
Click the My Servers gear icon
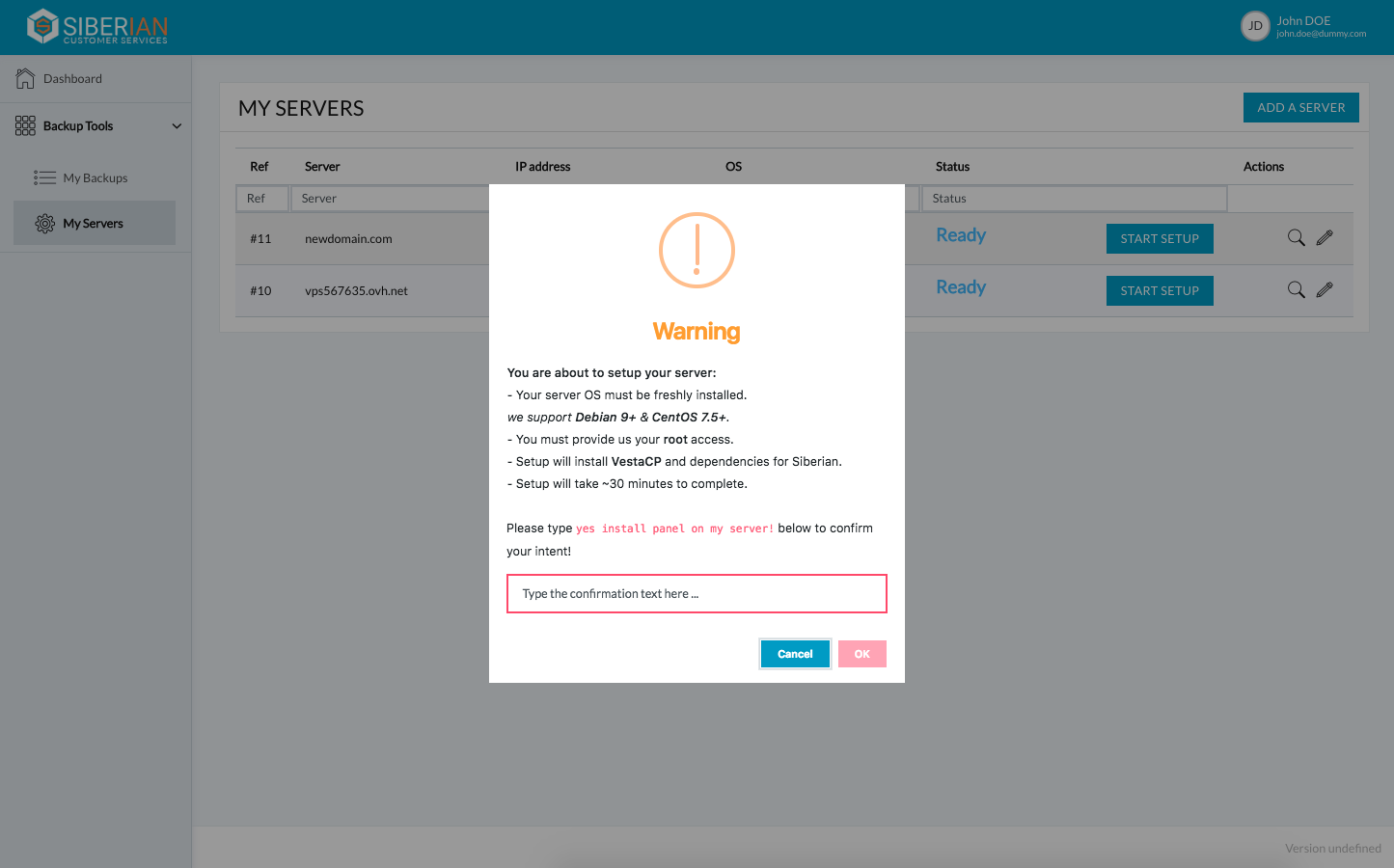pyautogui.click(x=44, y=224)
